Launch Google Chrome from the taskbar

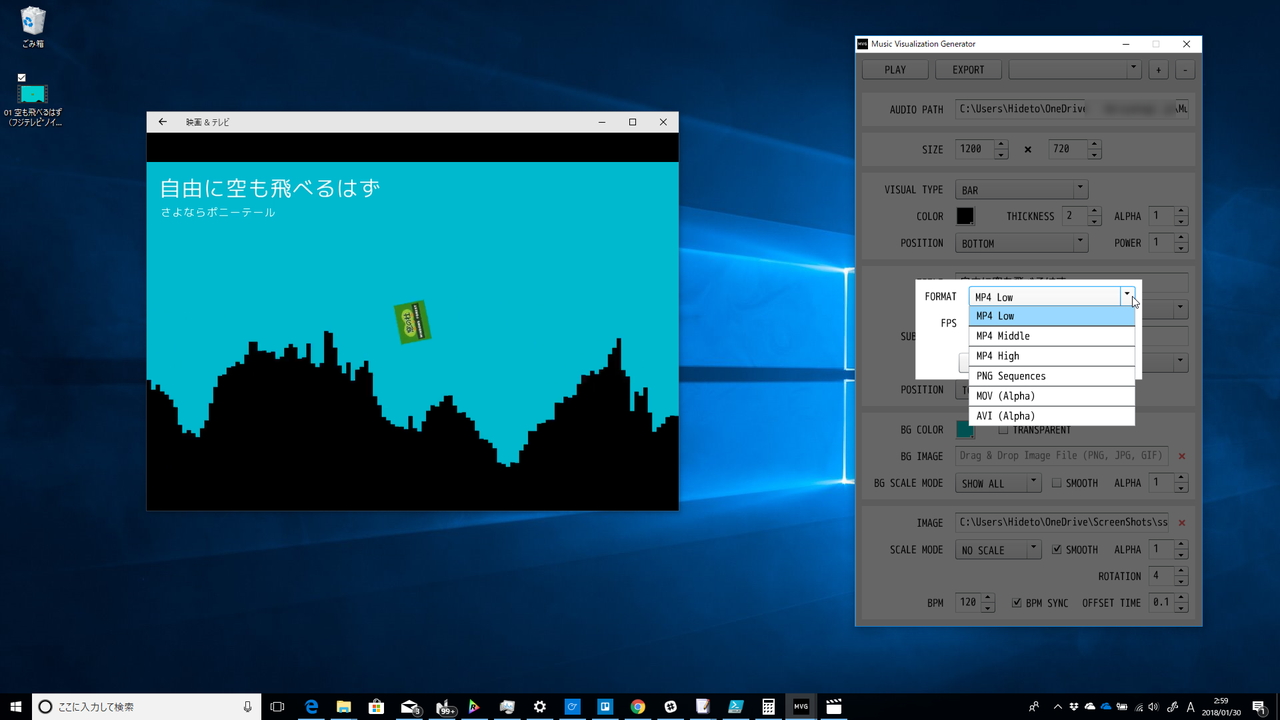click(637, 706)
